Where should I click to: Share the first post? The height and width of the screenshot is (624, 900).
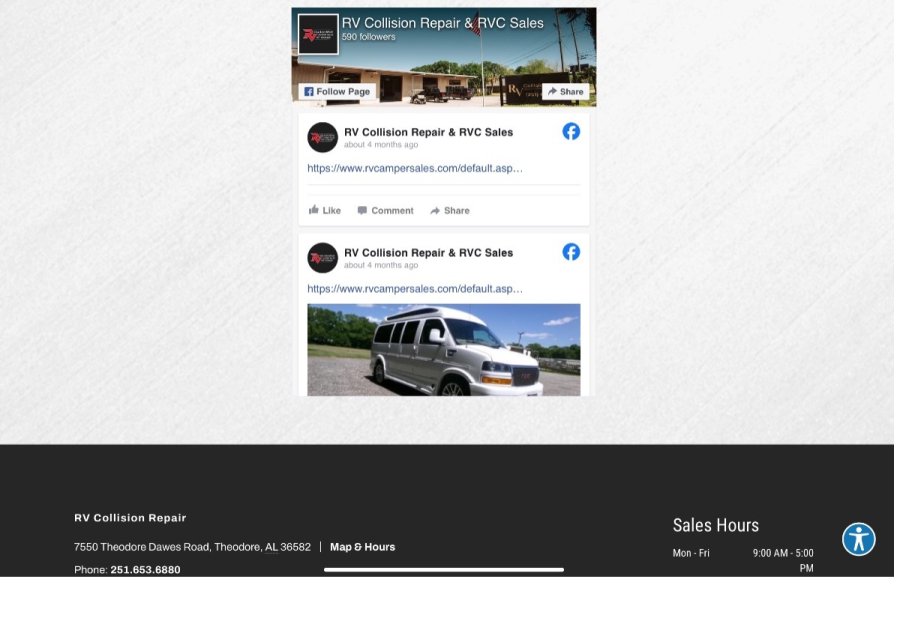(450, 210)
